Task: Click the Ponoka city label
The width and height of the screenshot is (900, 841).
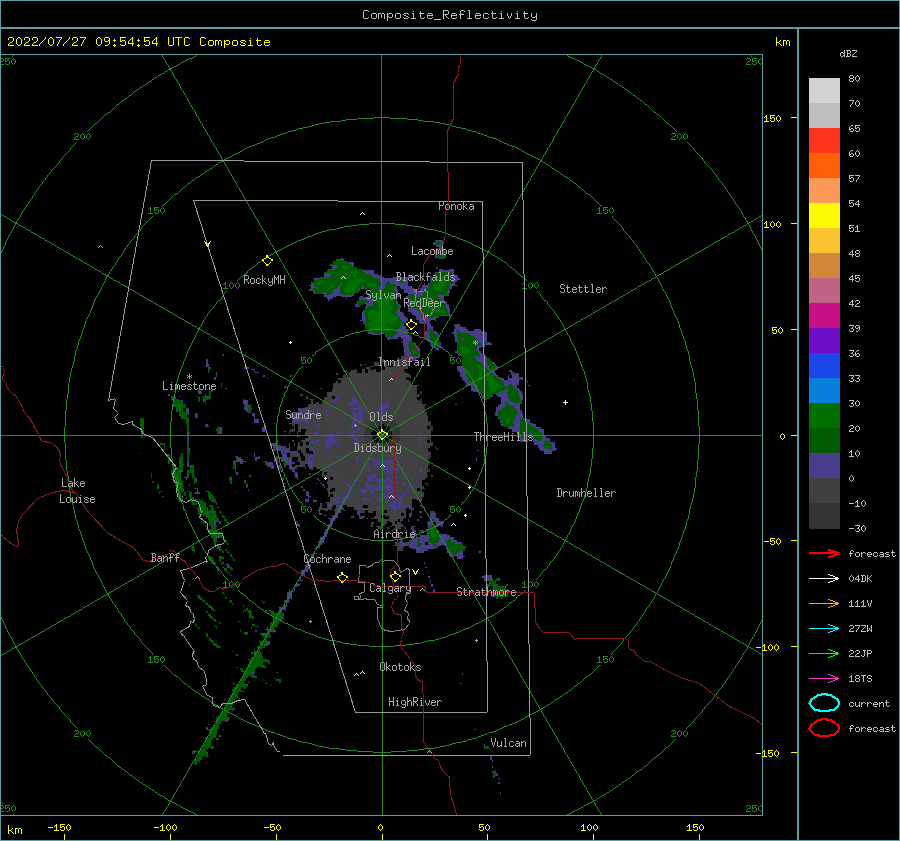Action: 456,206
